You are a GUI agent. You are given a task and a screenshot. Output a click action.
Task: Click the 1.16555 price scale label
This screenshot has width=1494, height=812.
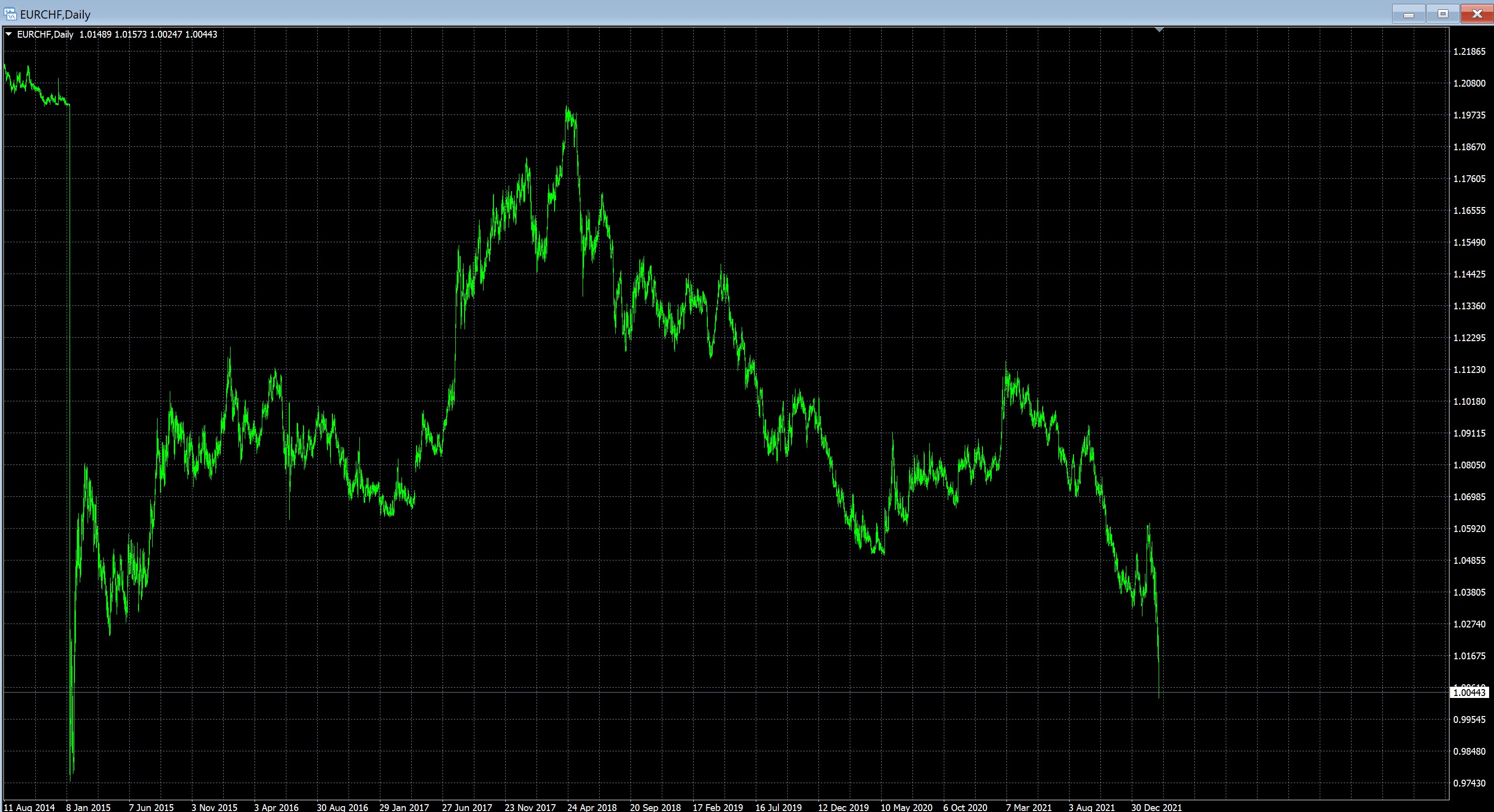pyautogui.click(x=1469, y=210)
